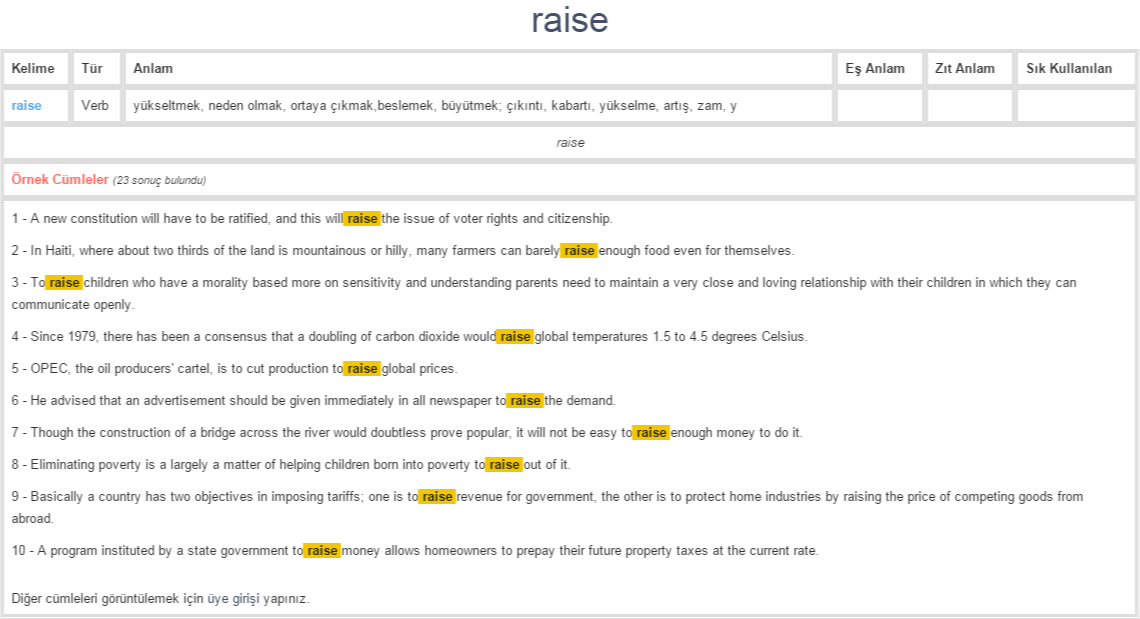The width and height of the screenshot is (1140, 619).
Task: Click the "Sık Kullanılan" column header
Action: pyautogui.click(x=1069, y=69)
